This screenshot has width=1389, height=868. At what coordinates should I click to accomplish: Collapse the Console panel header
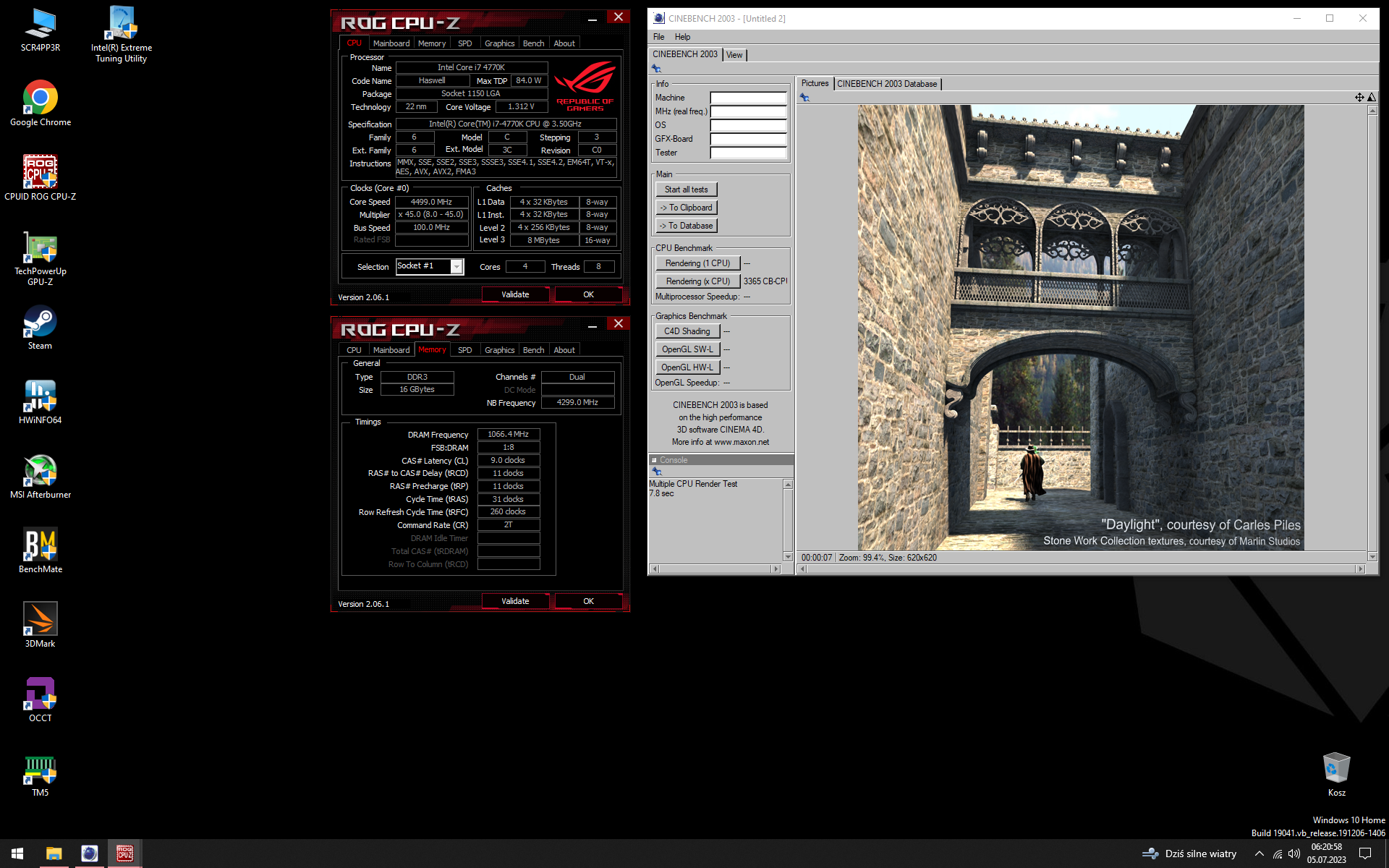pos(654,460)
